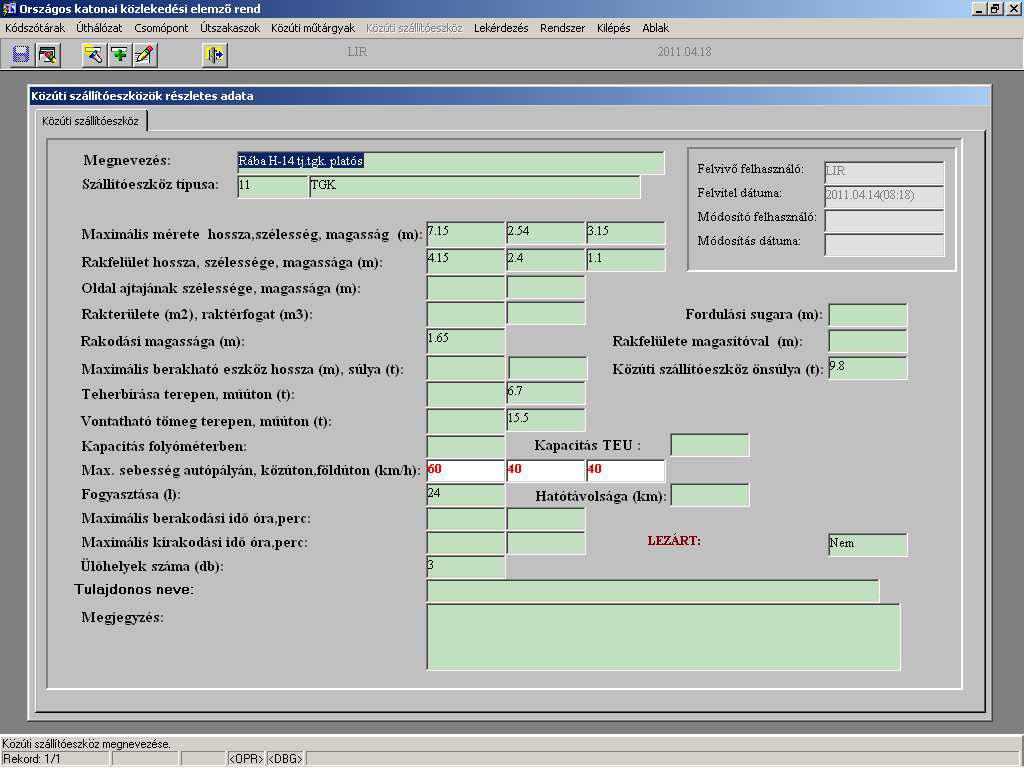Click the type code field containing 11
Screen dimensions: 1024x768
pyautogui.click(x=273, y=187)
